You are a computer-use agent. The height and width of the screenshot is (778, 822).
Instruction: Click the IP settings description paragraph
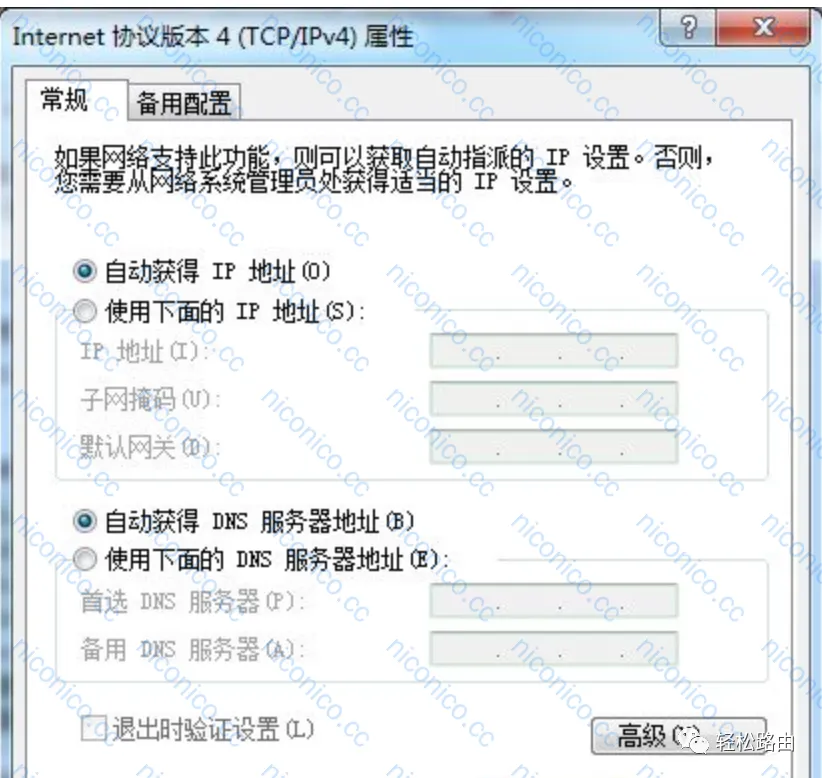click(x=384, y=169)
